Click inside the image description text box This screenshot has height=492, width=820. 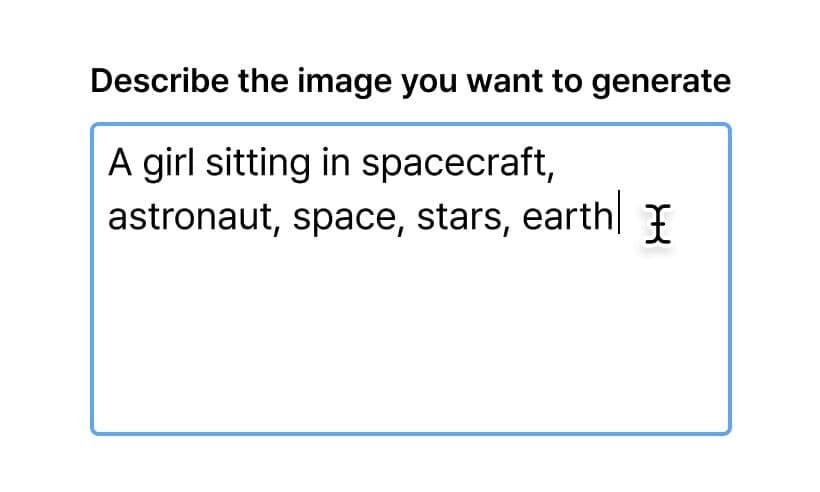click(x=410, y=330)
